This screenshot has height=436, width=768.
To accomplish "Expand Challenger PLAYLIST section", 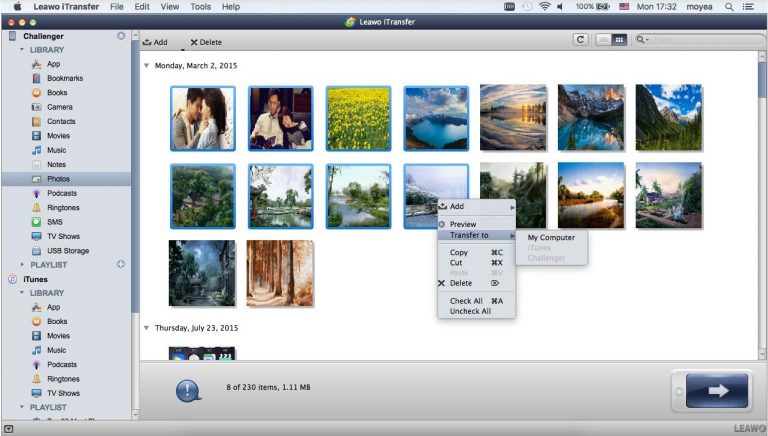I will point(22,265).
